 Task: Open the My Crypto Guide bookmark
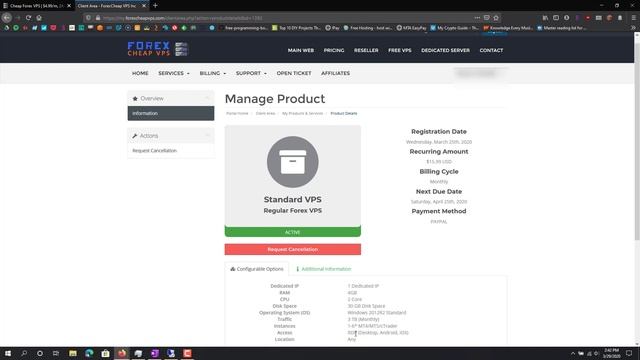pos(455,28)
